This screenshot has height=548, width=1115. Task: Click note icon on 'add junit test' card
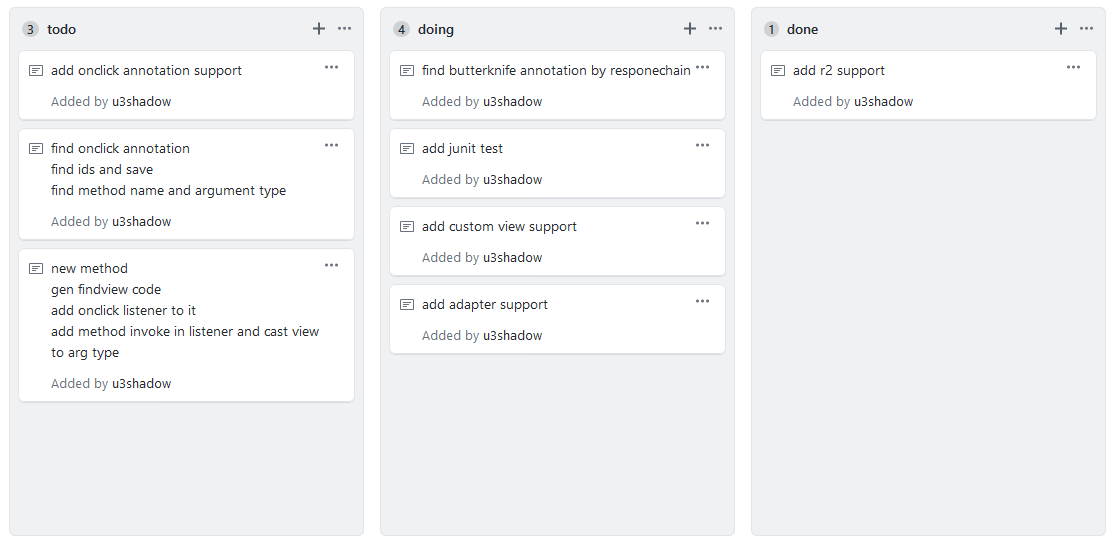click(407, 149)
